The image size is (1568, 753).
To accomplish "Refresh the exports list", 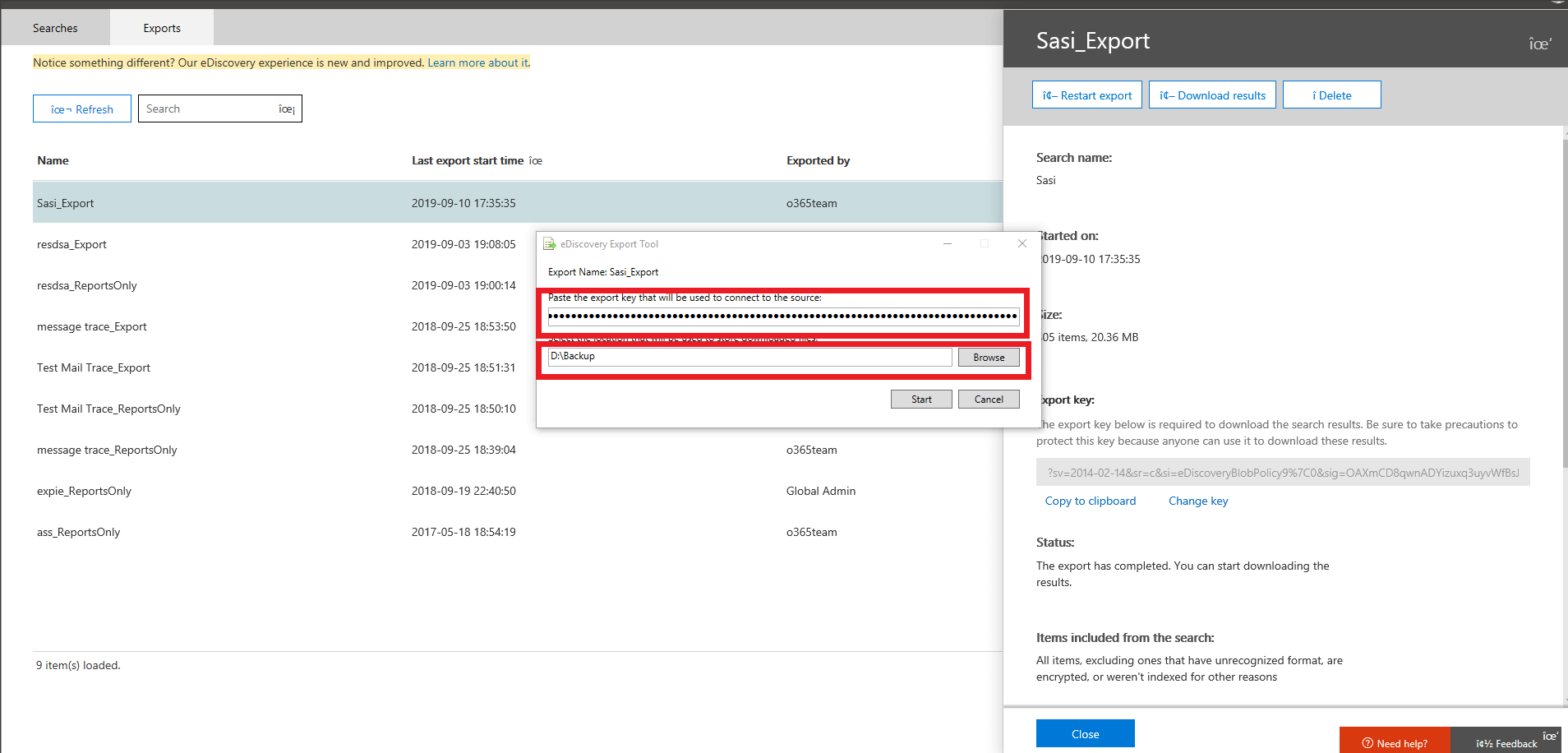I will [82, 109].
